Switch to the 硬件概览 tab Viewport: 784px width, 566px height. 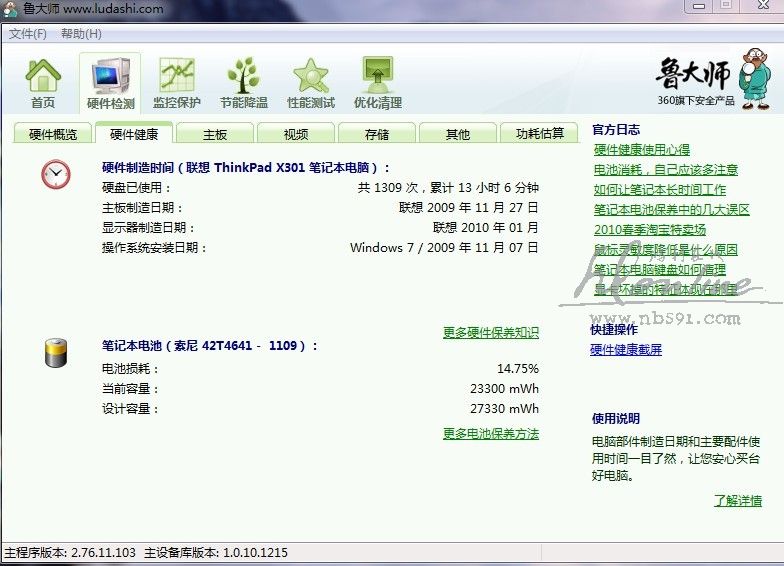point(52,134)
